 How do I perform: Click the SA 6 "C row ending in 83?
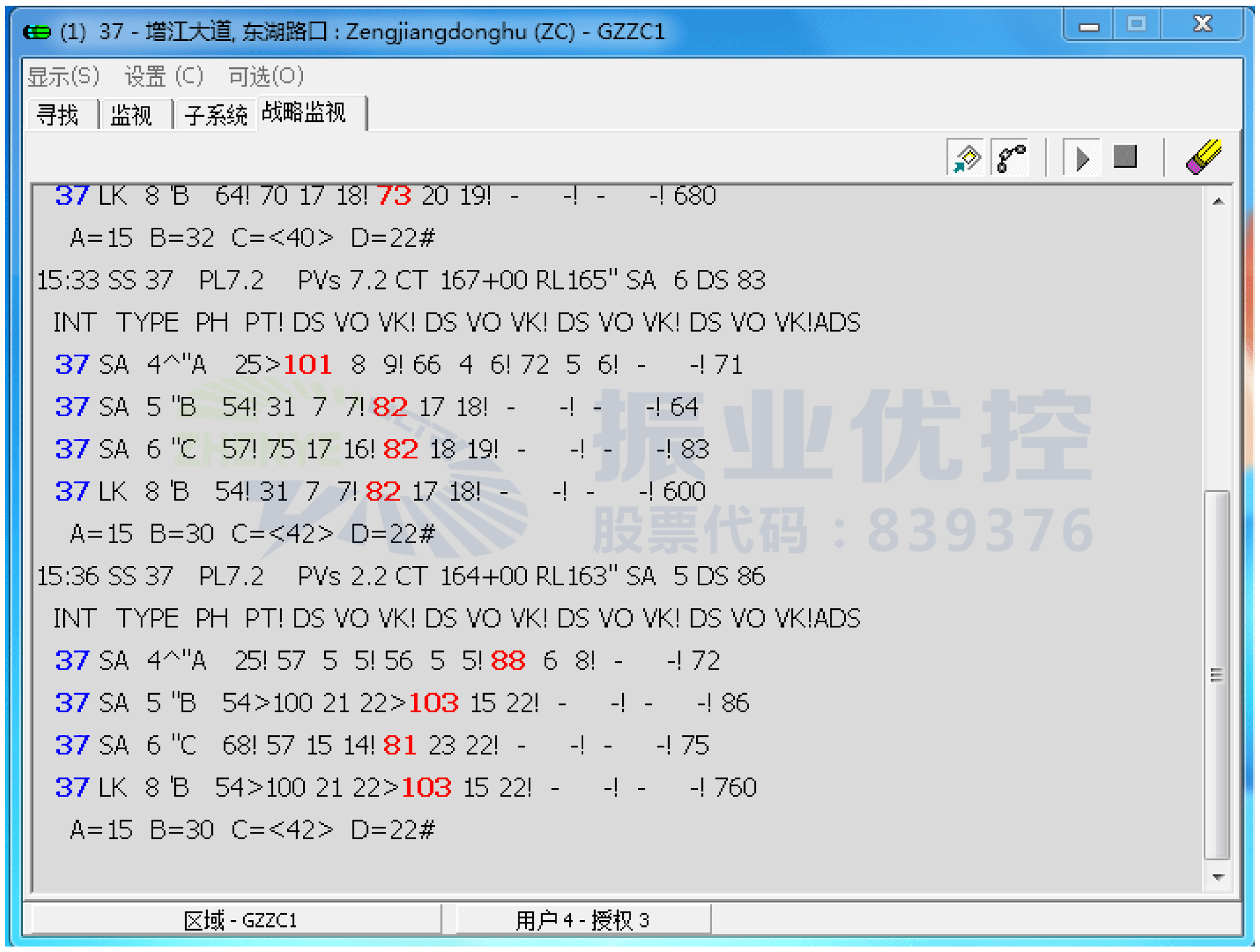pyautogui.click(x=382, y=450)
